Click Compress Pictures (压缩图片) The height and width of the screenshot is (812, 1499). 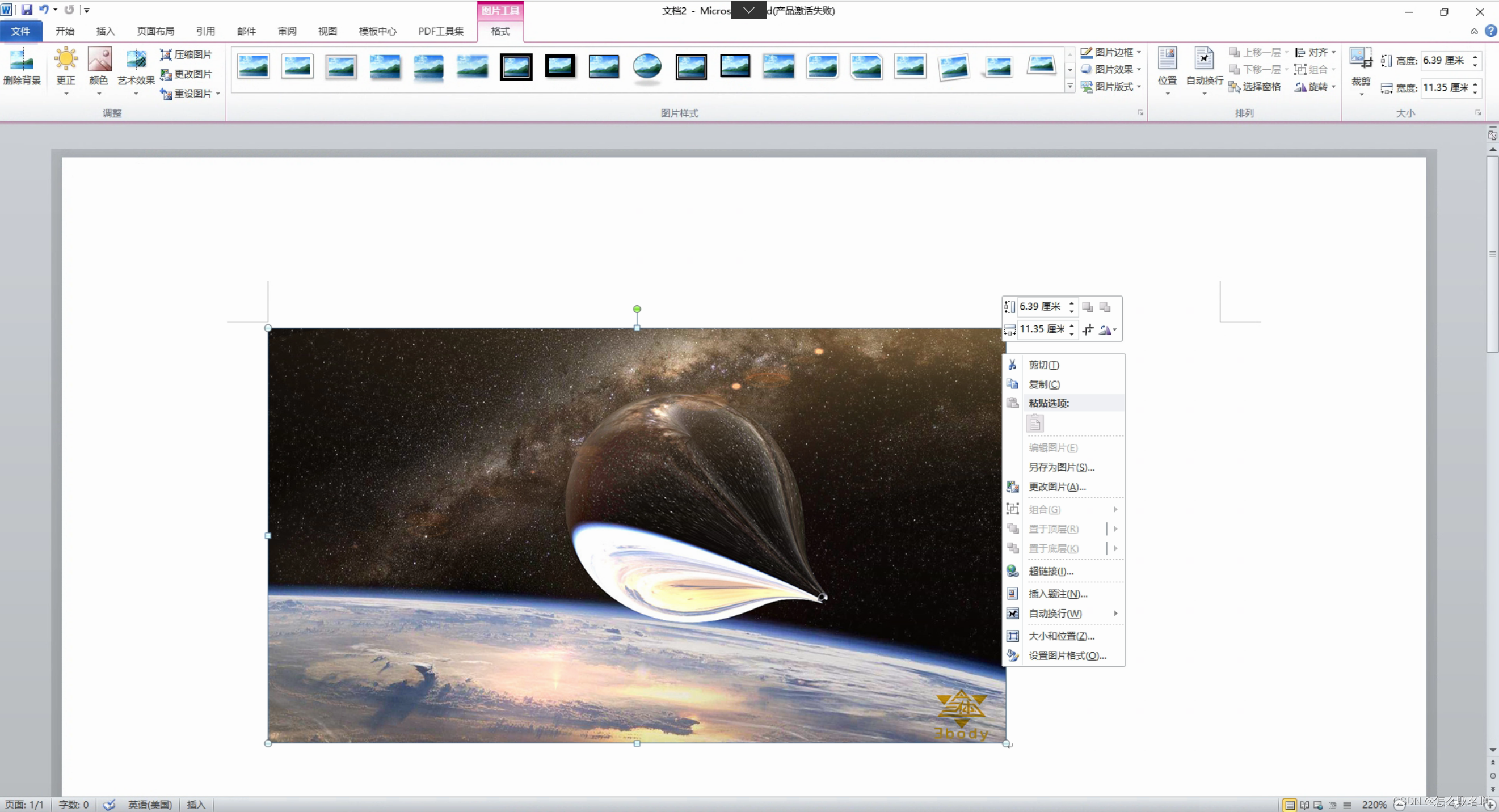point(186,54)
